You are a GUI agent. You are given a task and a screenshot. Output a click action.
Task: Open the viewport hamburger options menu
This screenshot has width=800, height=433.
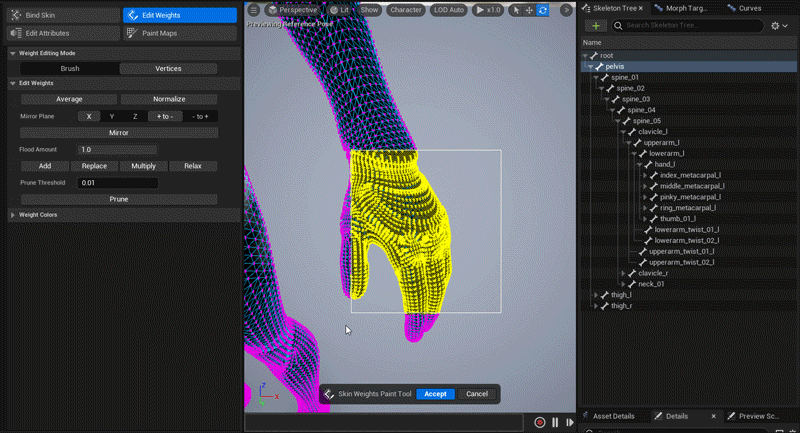coord(254,10)
